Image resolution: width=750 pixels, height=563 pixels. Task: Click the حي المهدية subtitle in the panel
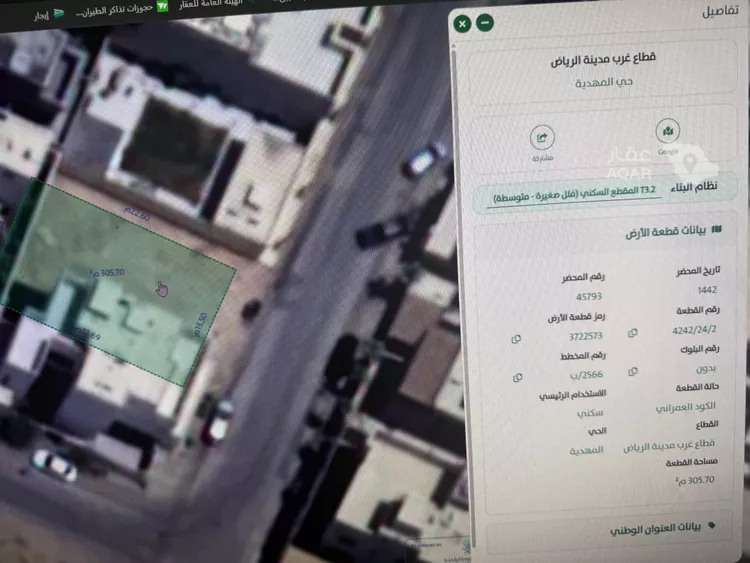click(604, 82)
